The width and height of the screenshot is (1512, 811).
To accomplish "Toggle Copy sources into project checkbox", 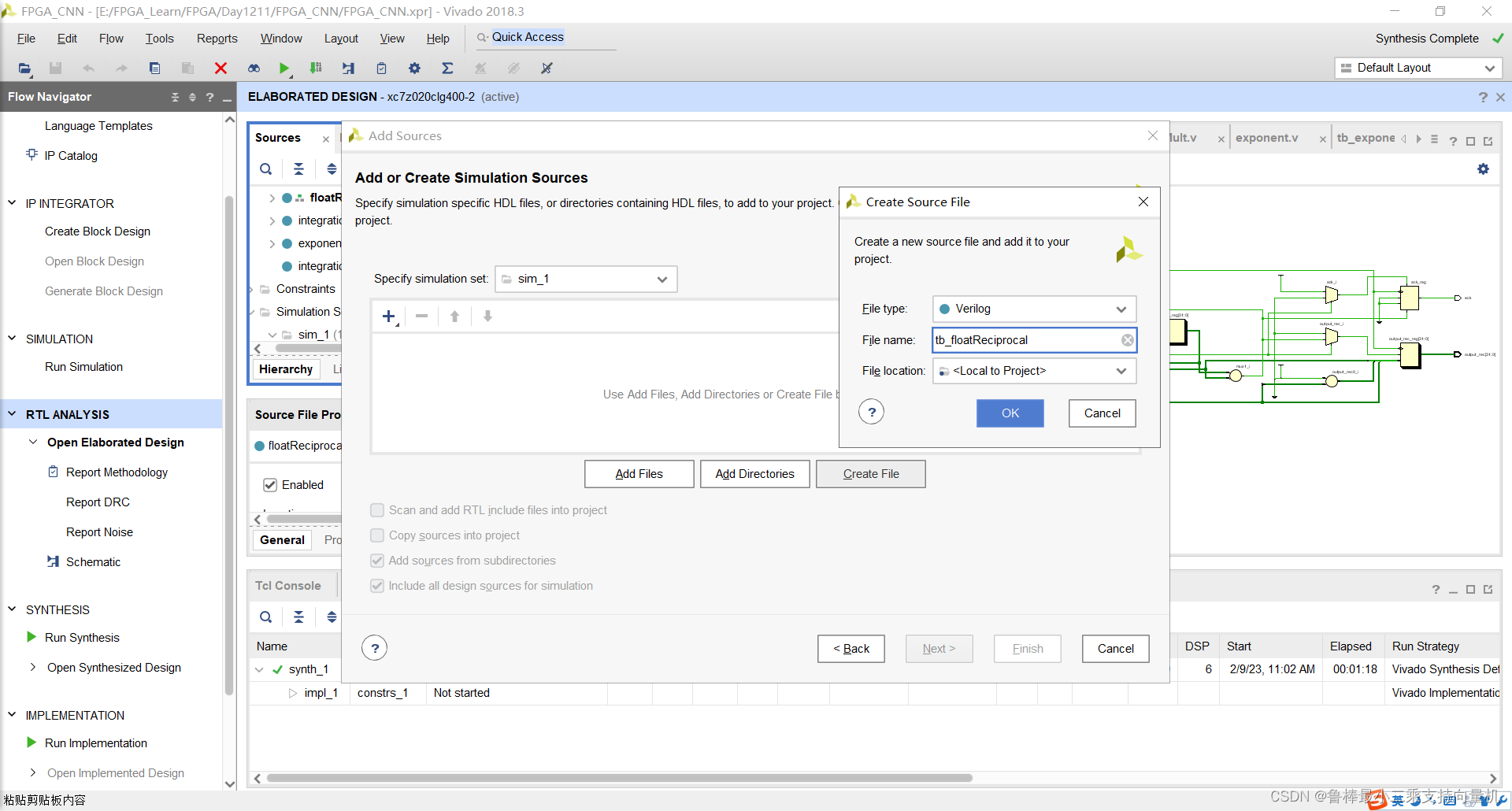I will (377, 535).
